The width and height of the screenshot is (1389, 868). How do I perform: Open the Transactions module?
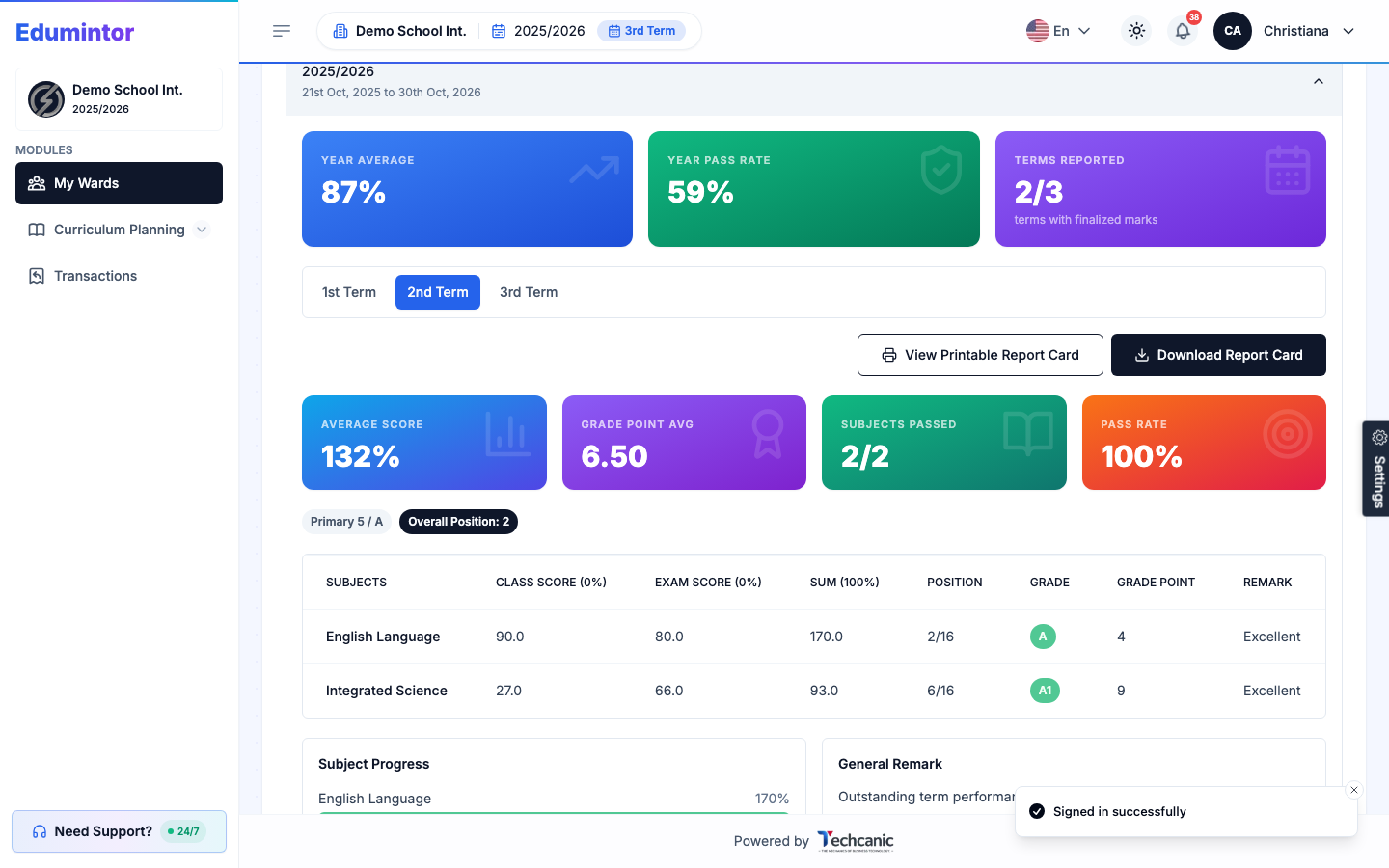pos(119,276)
